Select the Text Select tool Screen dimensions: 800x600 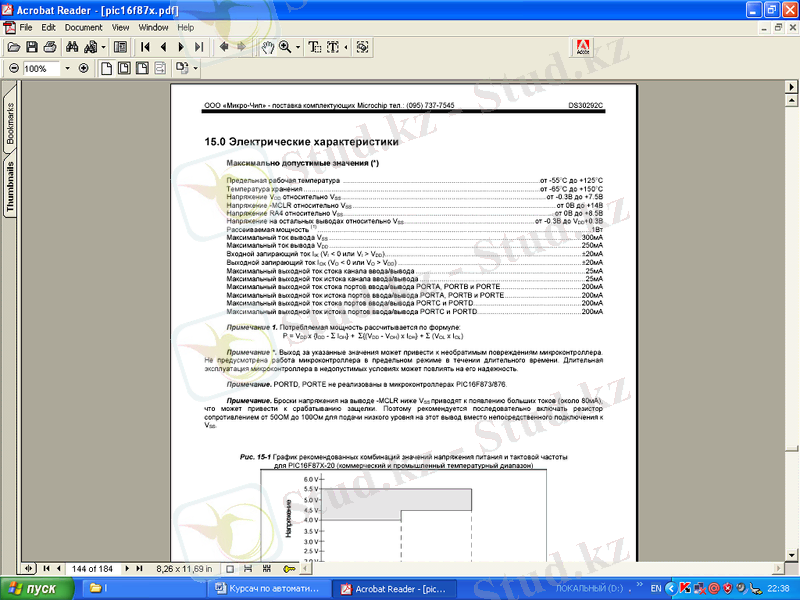[314, 47]
